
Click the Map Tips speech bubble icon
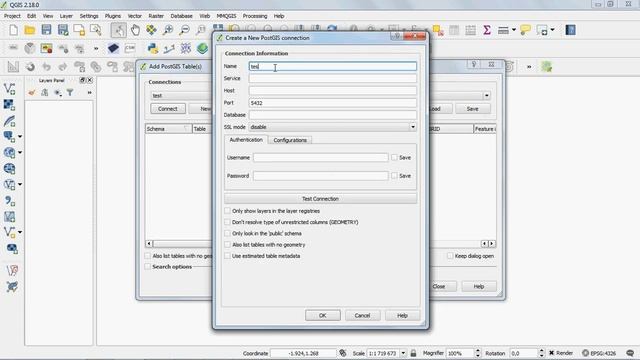click(525, 30)
